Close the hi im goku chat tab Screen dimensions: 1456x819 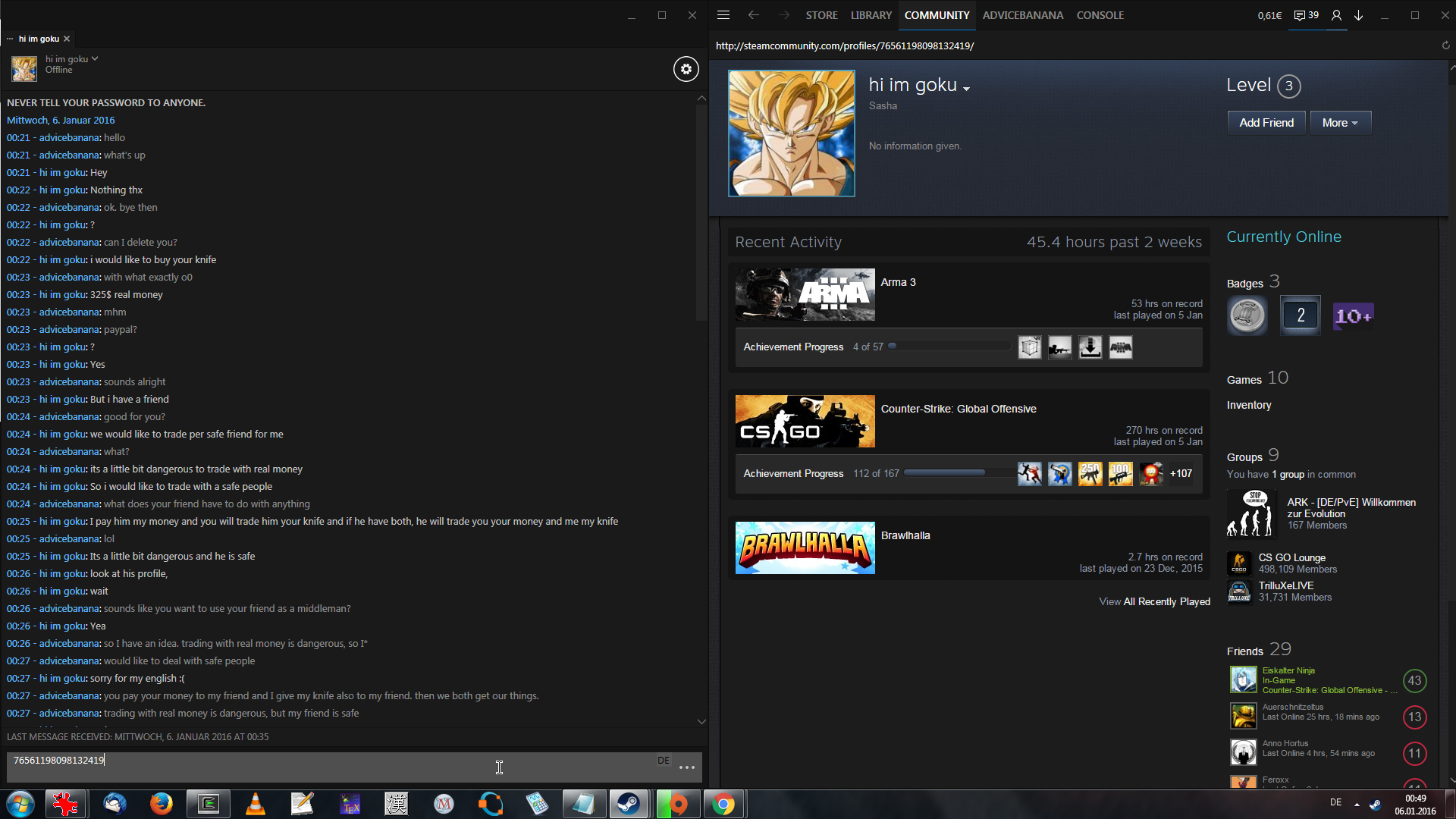pyautogui.click(x=67, y=39)
